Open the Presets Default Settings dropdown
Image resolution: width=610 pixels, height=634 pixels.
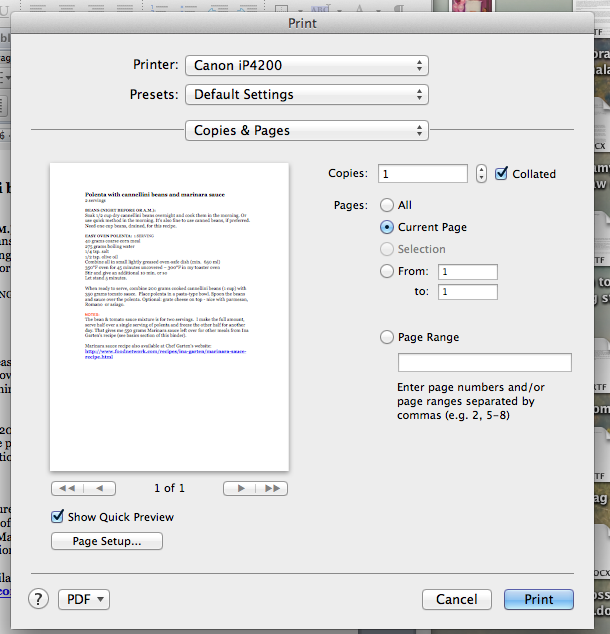[x=306, y=95]
